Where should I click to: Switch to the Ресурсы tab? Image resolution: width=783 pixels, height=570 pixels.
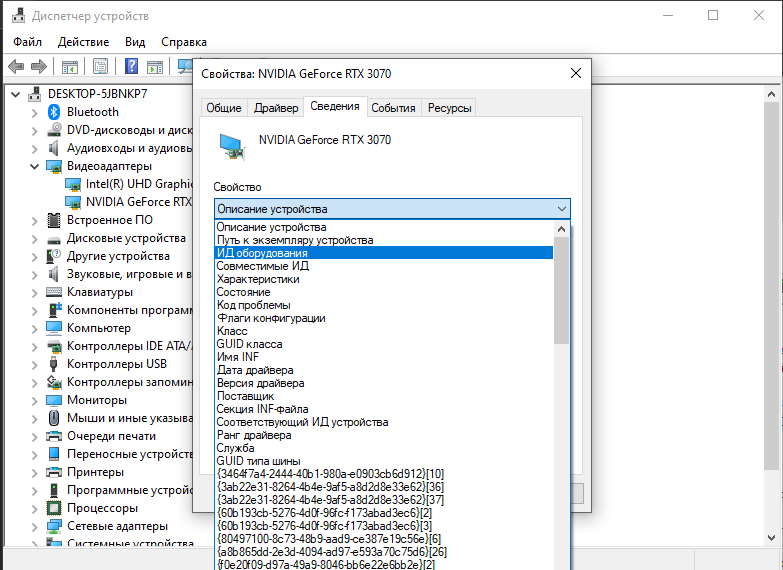[449, 108]
